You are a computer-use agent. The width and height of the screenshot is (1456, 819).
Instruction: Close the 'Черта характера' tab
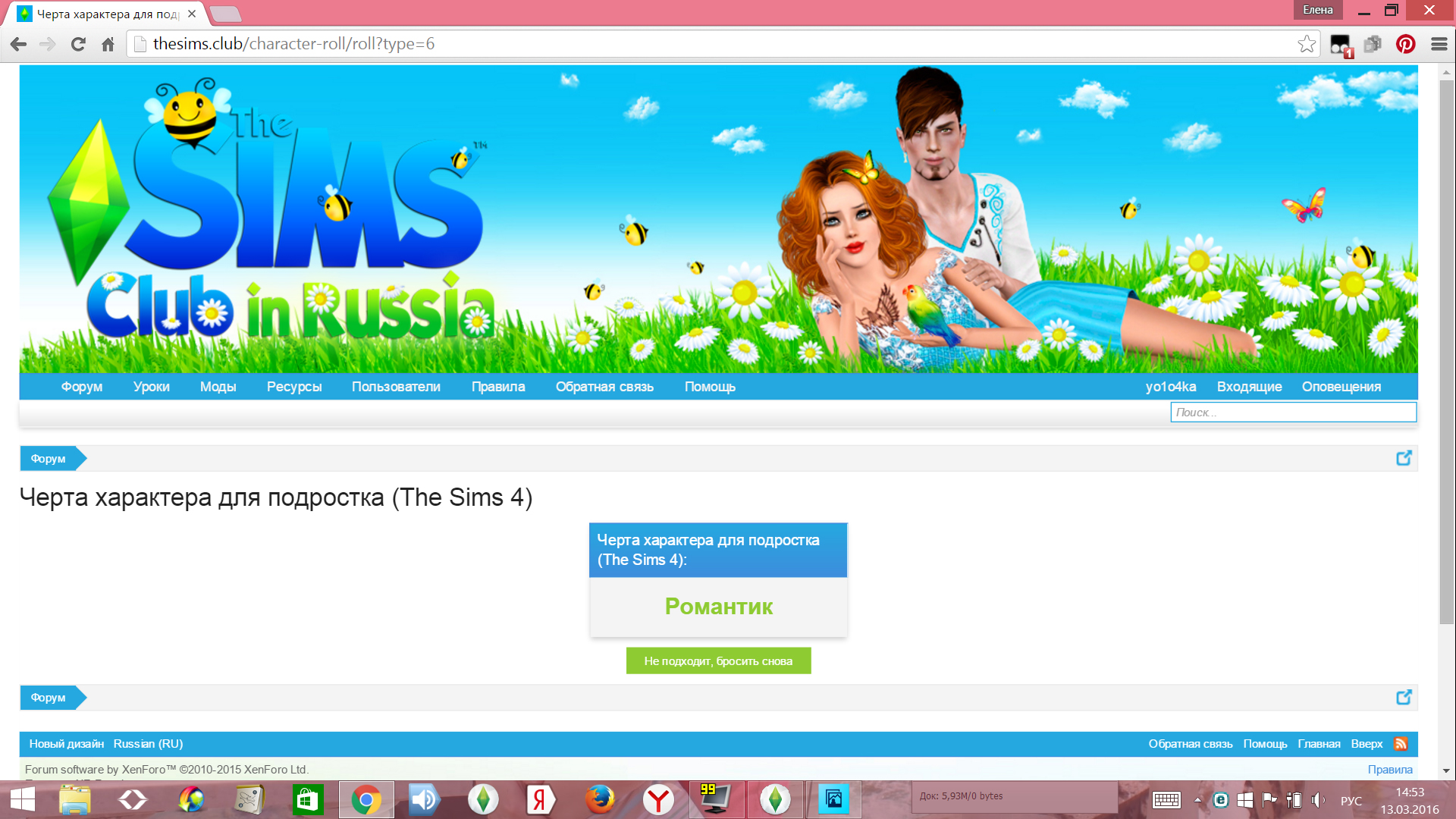(192, 13)
